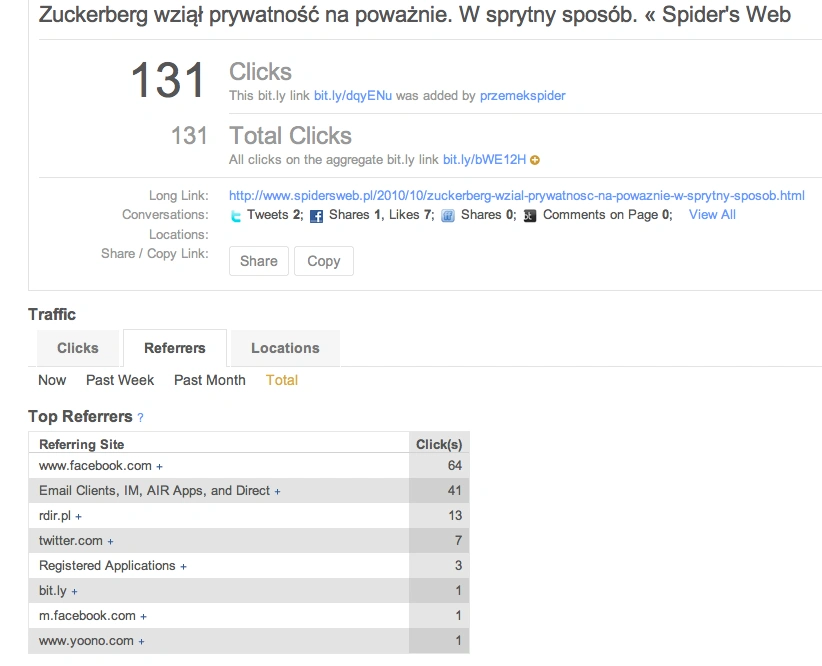822x666 pixels.
Task: Click the Twitter bird icon near Tweets
Action: 236,216
